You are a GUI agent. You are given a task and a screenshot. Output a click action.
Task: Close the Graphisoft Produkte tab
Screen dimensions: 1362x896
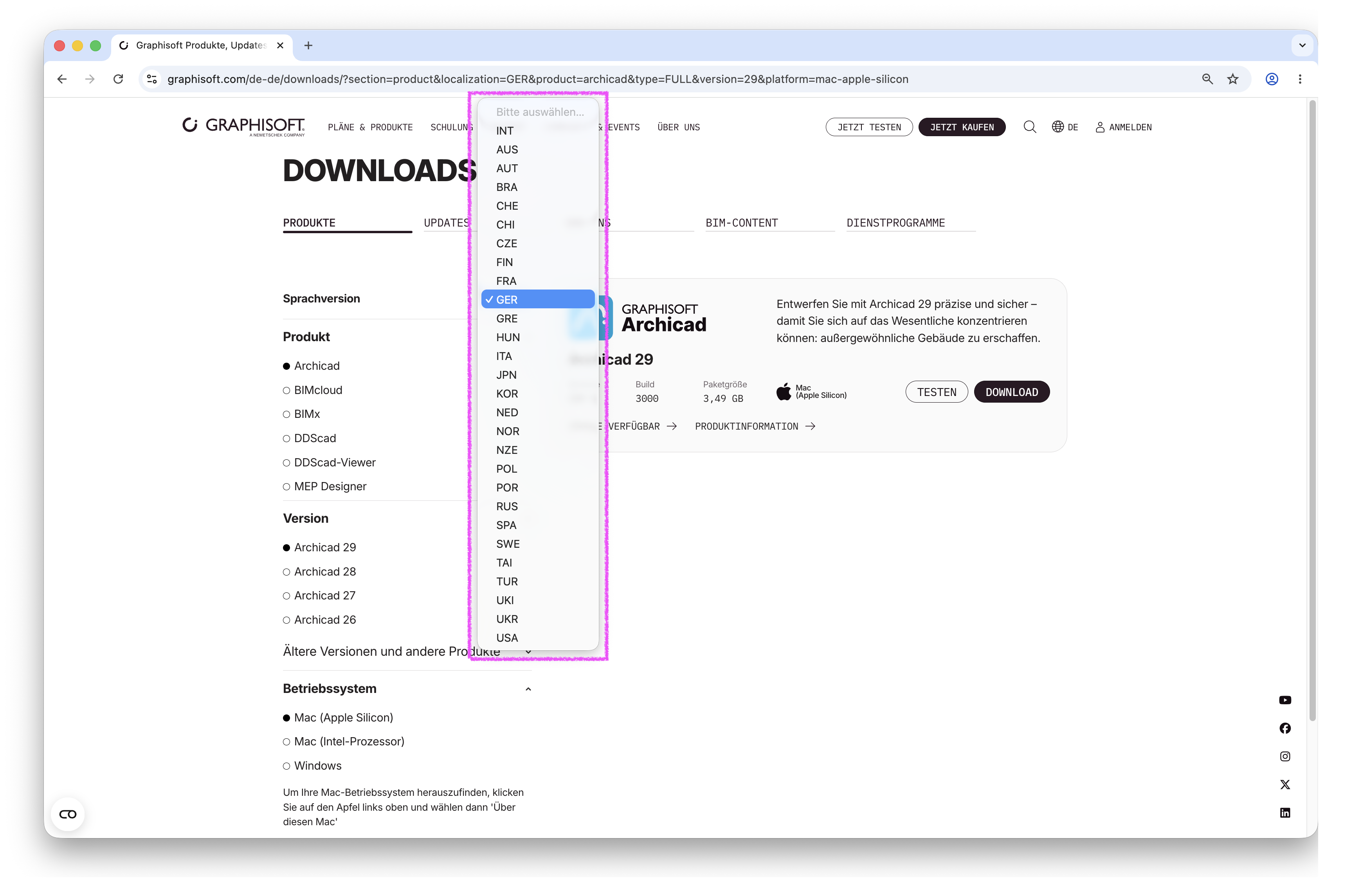[x=280, y=45]
